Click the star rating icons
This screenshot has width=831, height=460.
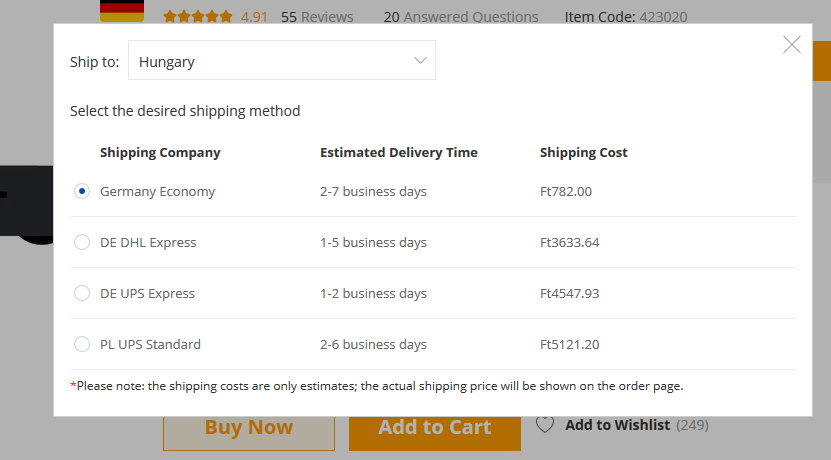tap(198, 17)
